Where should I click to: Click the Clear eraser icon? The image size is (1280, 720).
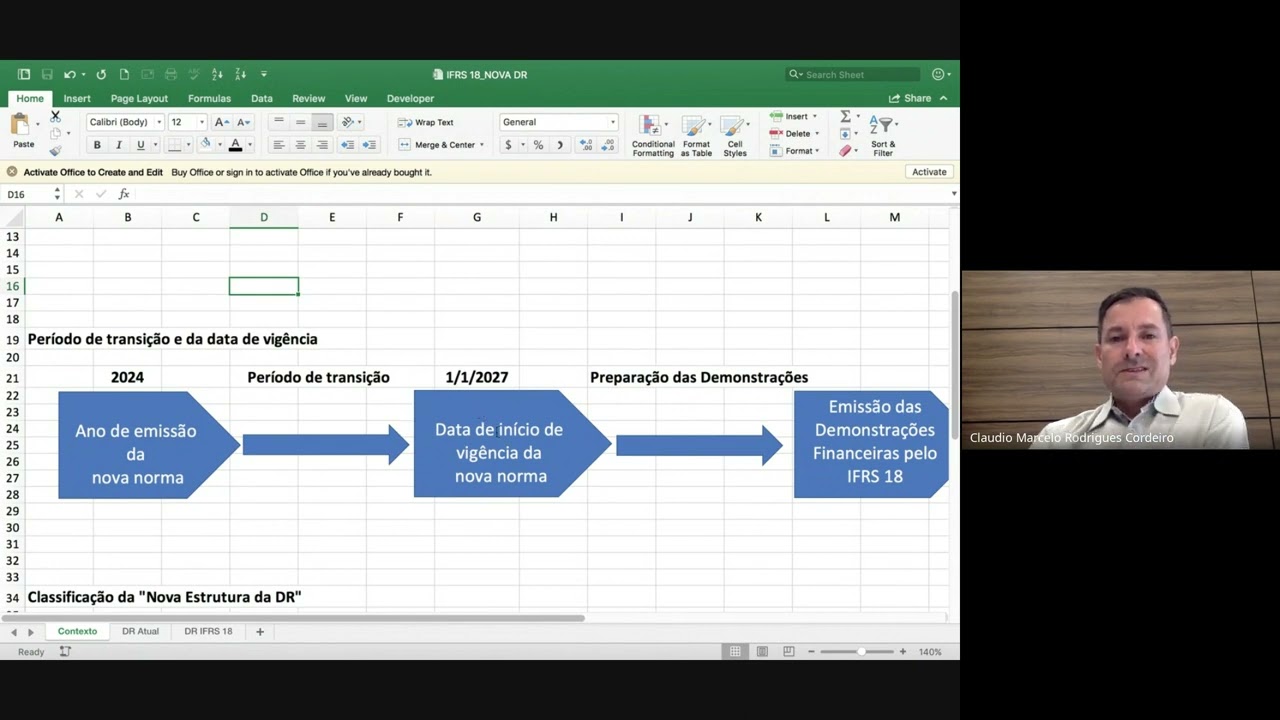click(x=846, y=151)
